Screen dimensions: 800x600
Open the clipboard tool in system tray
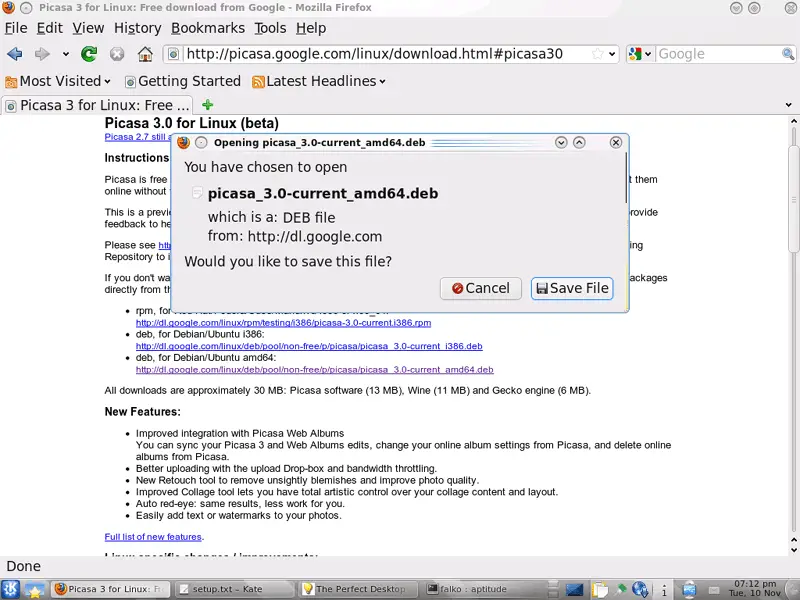pyautogui.click(x=600, y=590)
